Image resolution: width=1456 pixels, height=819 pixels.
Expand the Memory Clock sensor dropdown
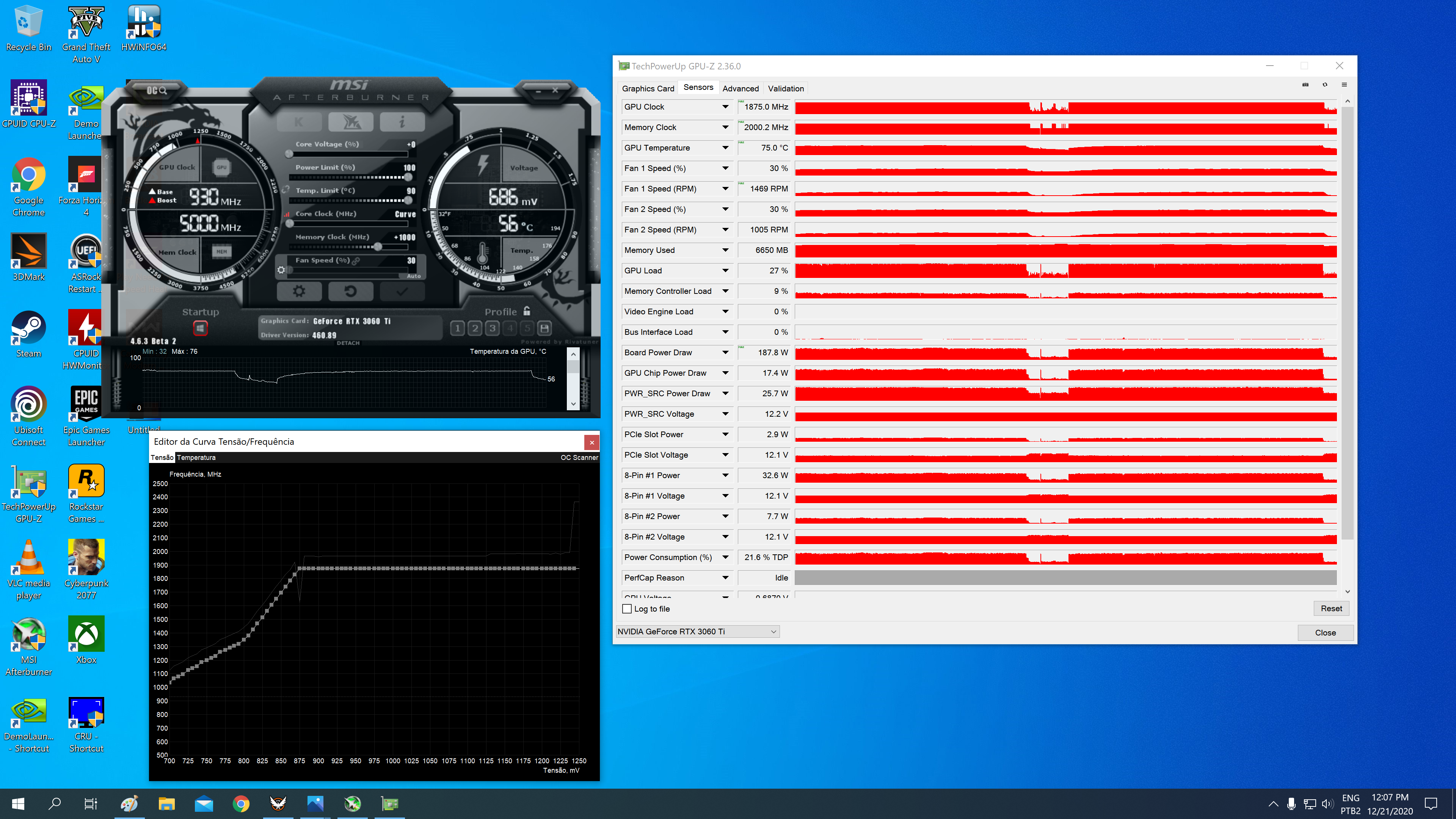pos(725,127)
